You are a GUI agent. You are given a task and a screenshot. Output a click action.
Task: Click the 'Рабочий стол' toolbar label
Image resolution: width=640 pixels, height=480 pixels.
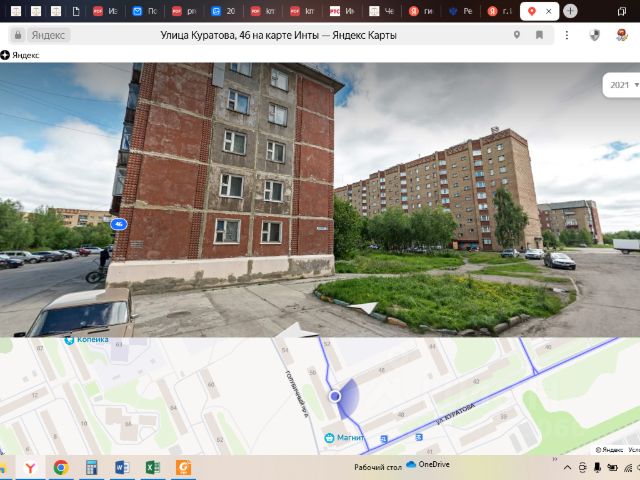coord(378,467)
